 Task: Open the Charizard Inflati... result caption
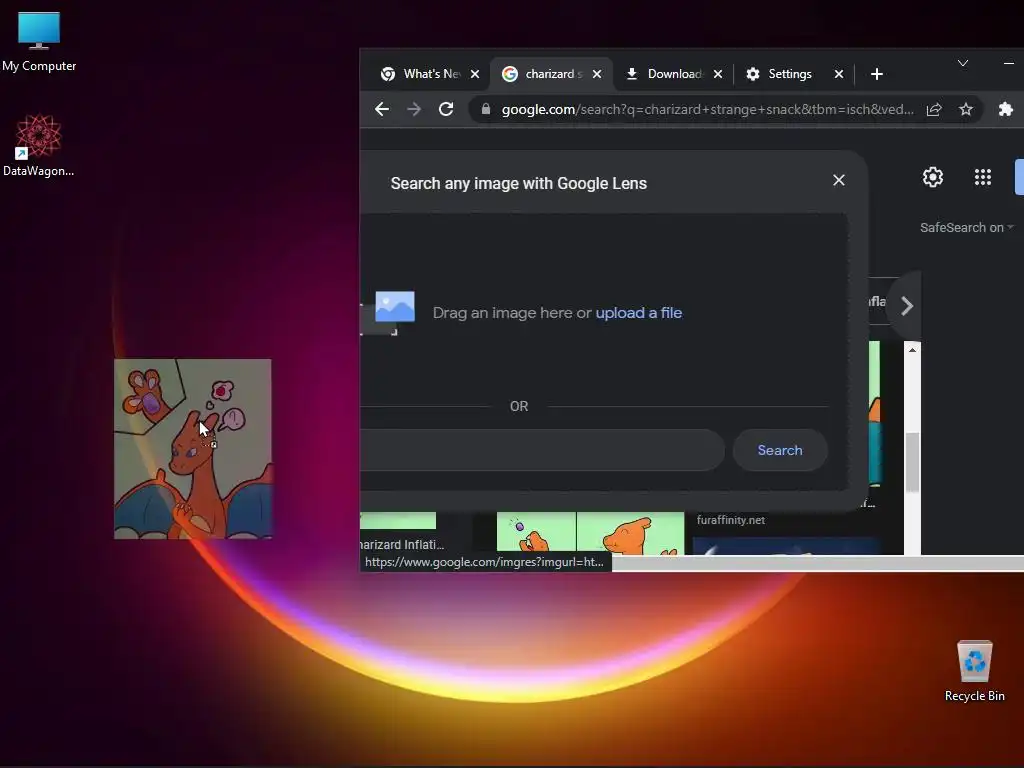402,545
